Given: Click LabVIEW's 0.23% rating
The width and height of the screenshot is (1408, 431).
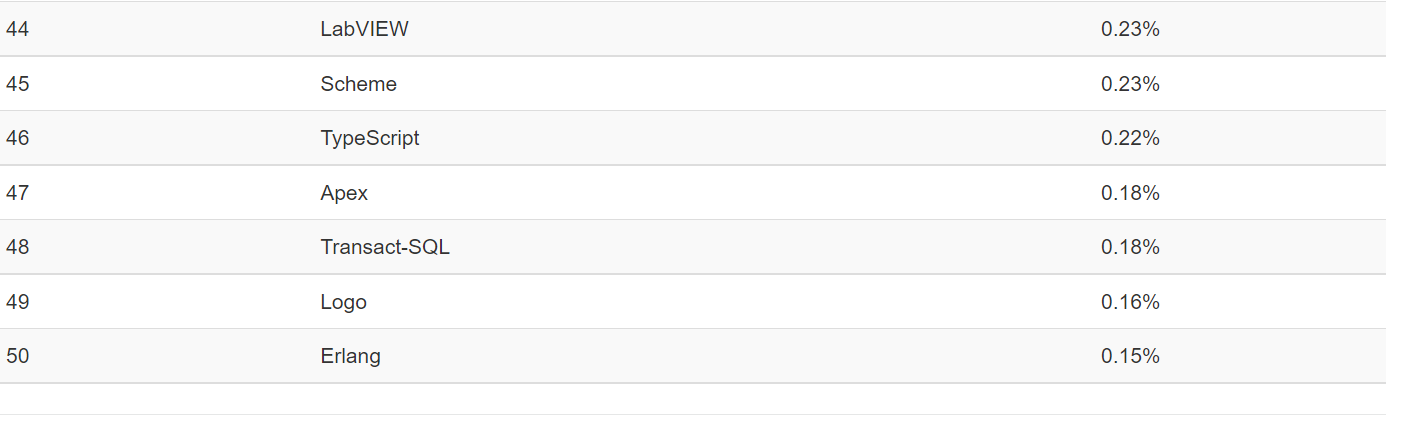Looking at the screenshot, I should point(1130,29).
